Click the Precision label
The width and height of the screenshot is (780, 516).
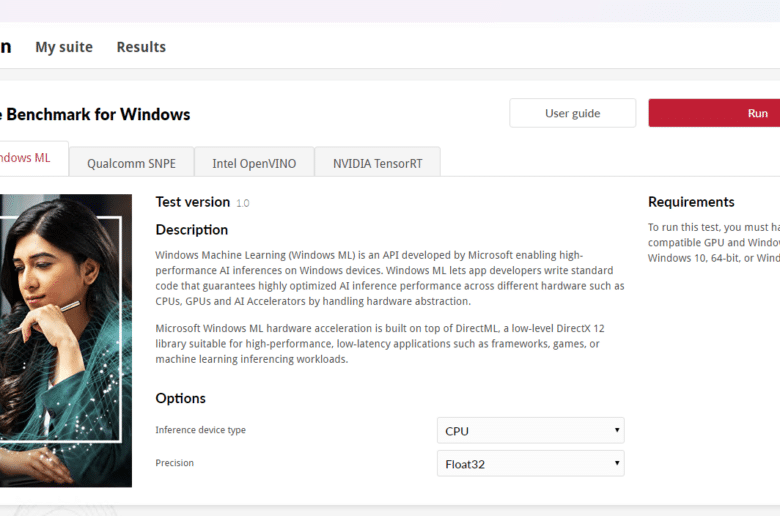pos(175,463)
